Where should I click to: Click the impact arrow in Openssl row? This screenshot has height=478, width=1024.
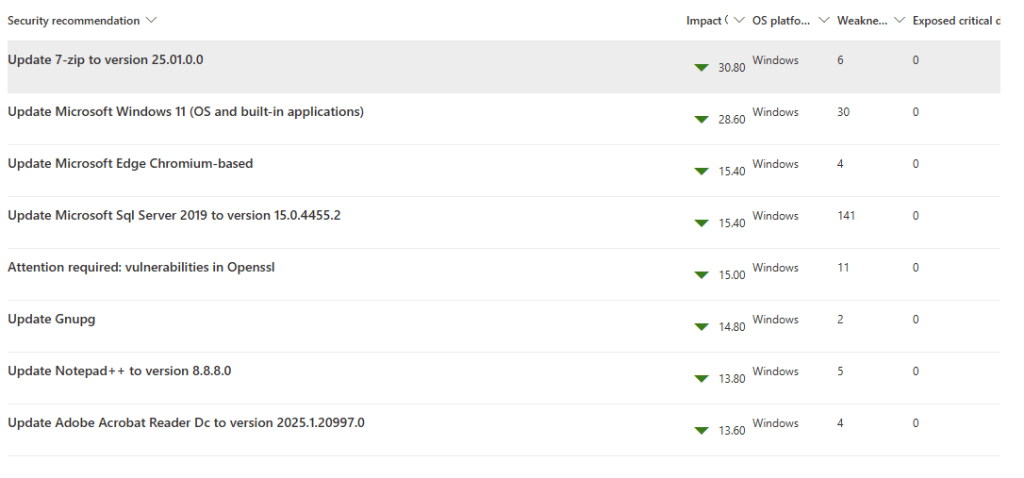[x=701, y=275]
